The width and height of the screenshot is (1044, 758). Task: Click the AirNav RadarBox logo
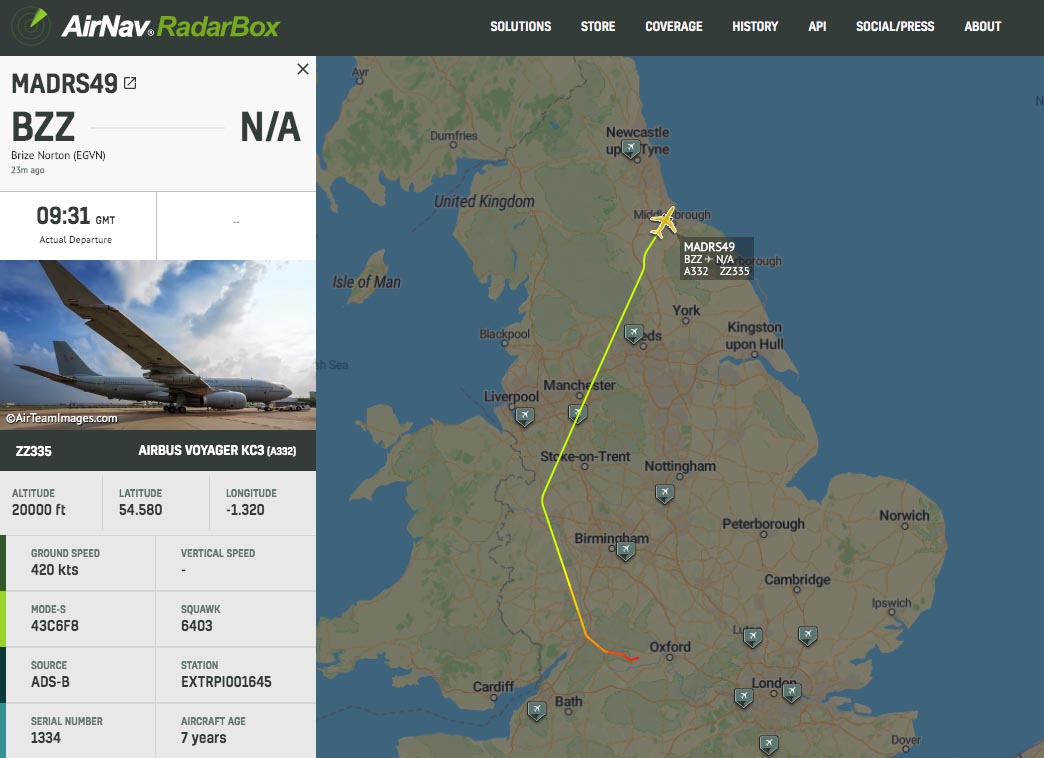point(146,27)
